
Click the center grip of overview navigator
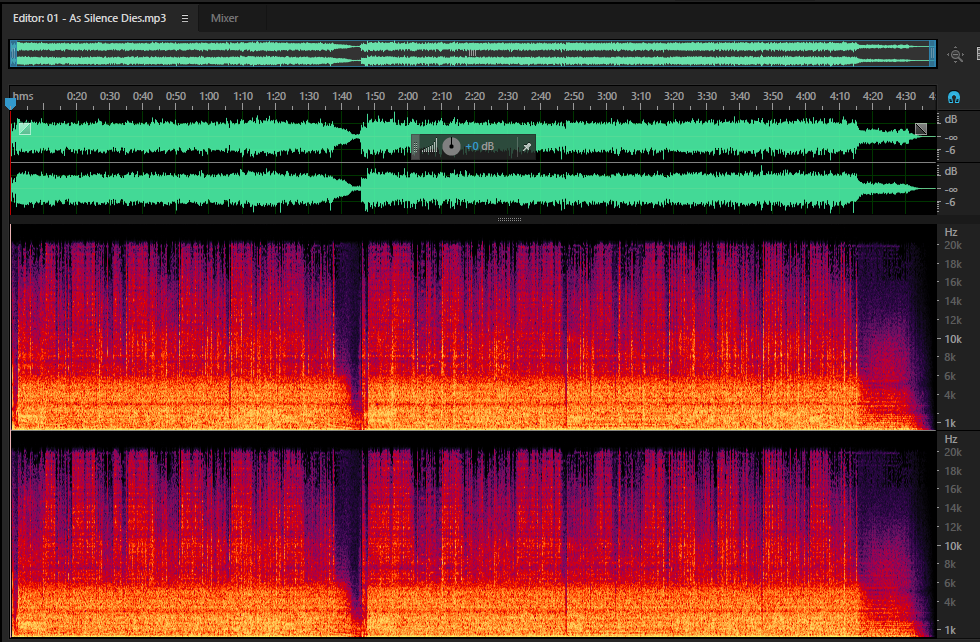472,54
